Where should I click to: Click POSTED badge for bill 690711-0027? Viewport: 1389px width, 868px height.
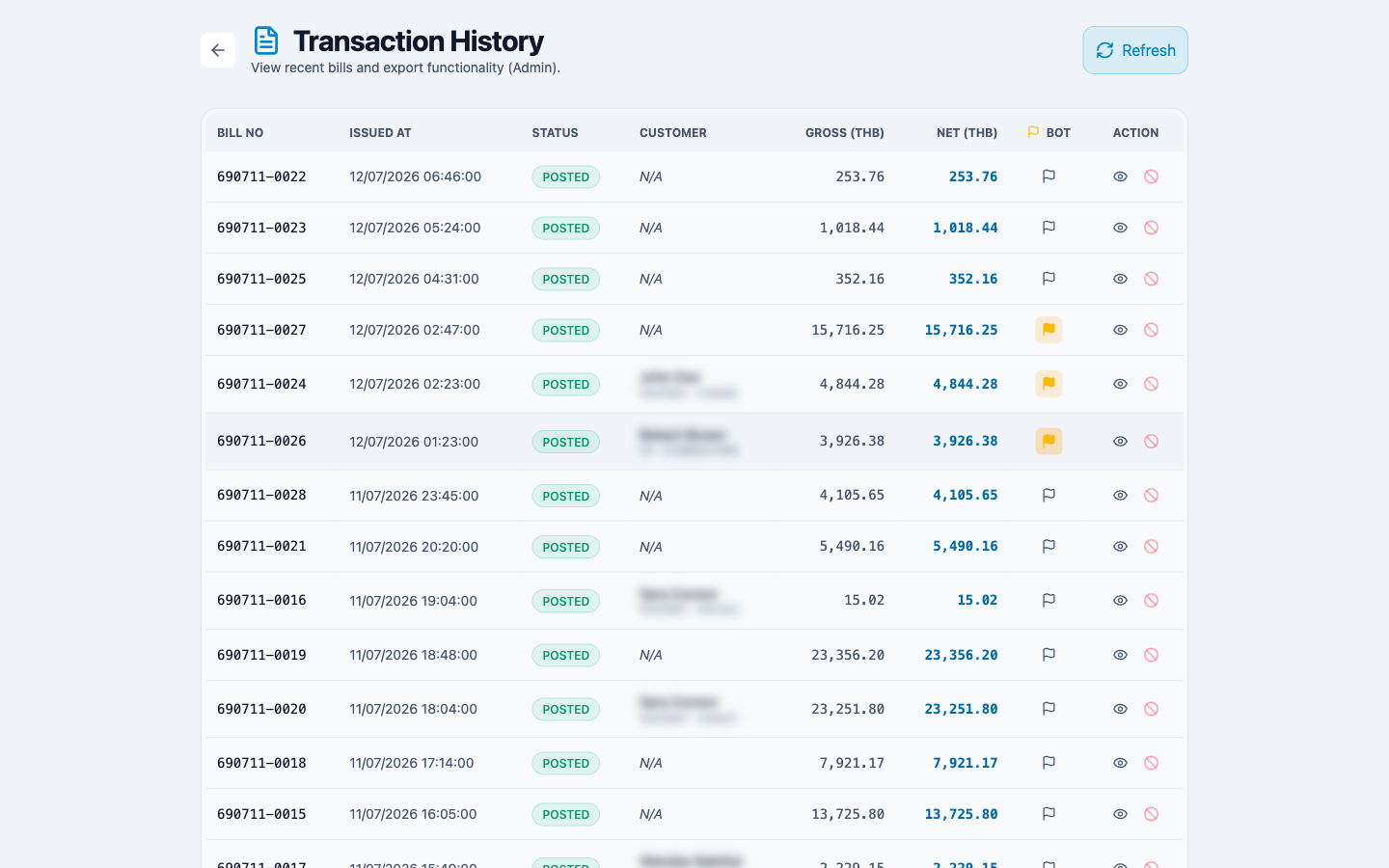tap(565, 330)
